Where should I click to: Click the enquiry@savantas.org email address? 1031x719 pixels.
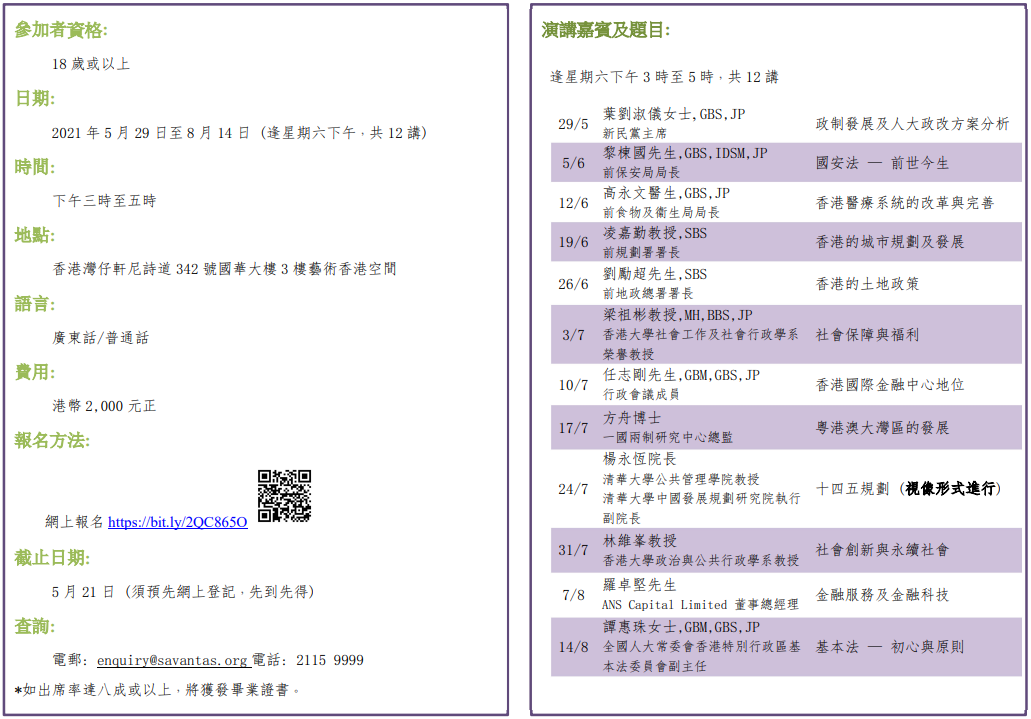click(172, 661)
